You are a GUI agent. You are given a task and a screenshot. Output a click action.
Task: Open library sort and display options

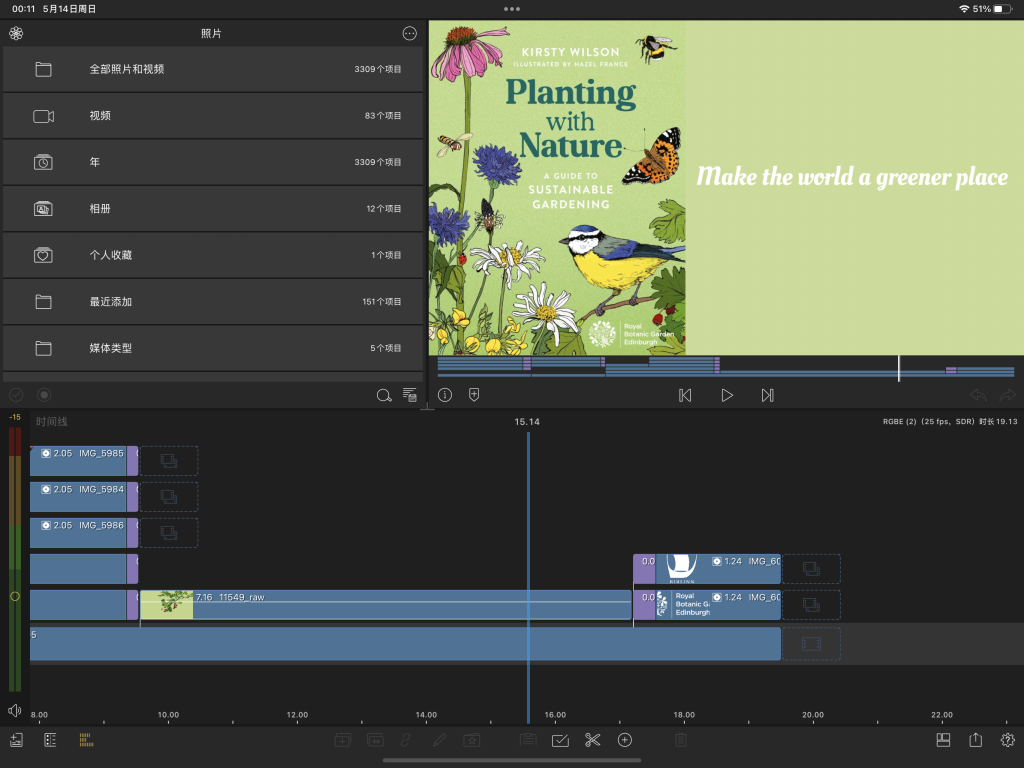tap(409, 395)
